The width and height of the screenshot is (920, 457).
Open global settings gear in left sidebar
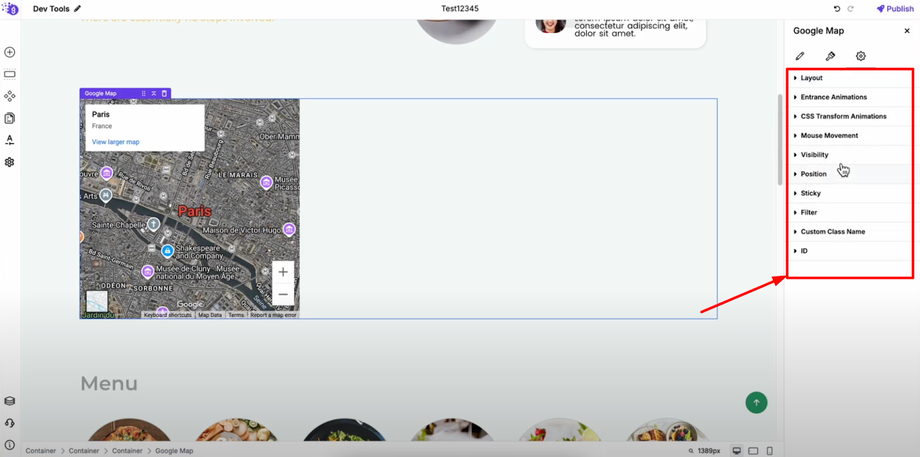[x=9, y=162]
